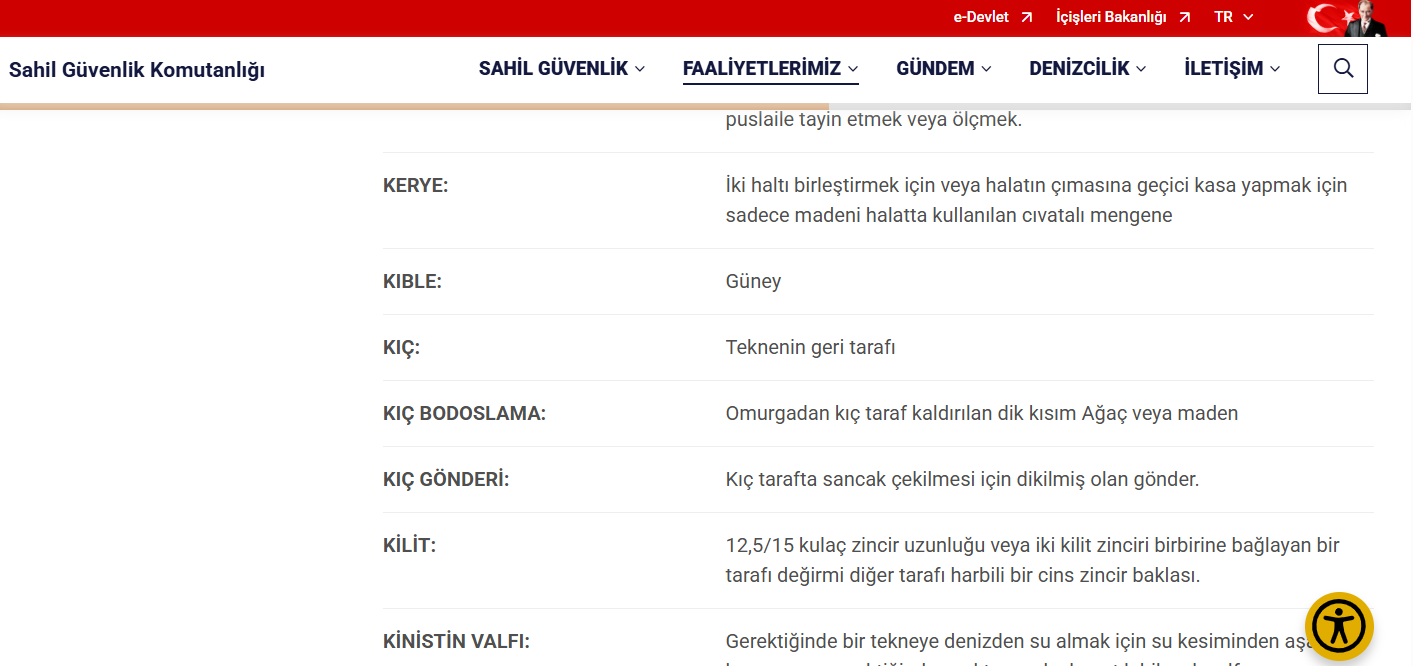The height and width of the screenshot is (666, 1413).
Task: Select the KİLİT: term
Action: coord(410,545)
